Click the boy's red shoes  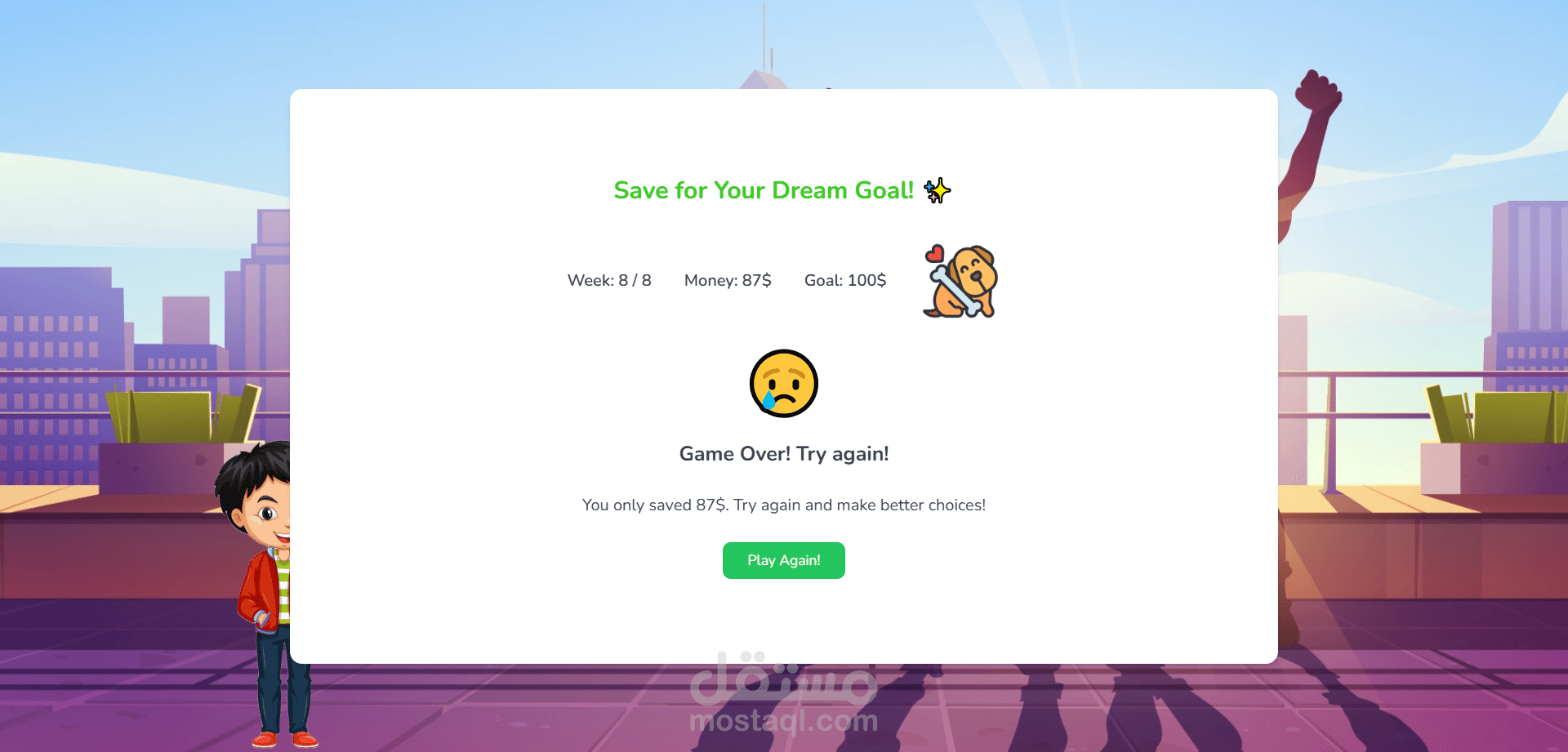click(x=284, y=739)
